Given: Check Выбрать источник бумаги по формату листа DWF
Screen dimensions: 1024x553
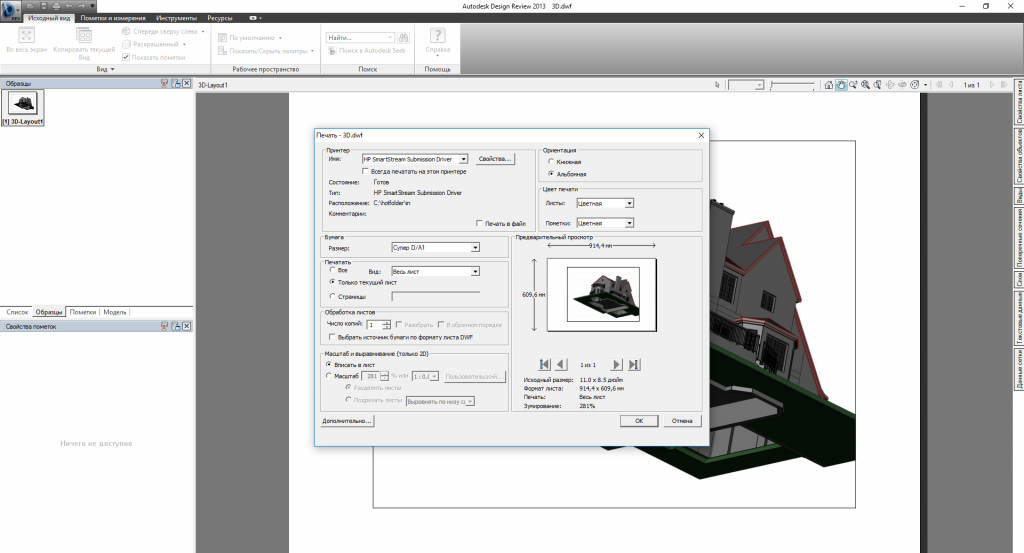Looking at the screenshot, I should coord(332,337).
